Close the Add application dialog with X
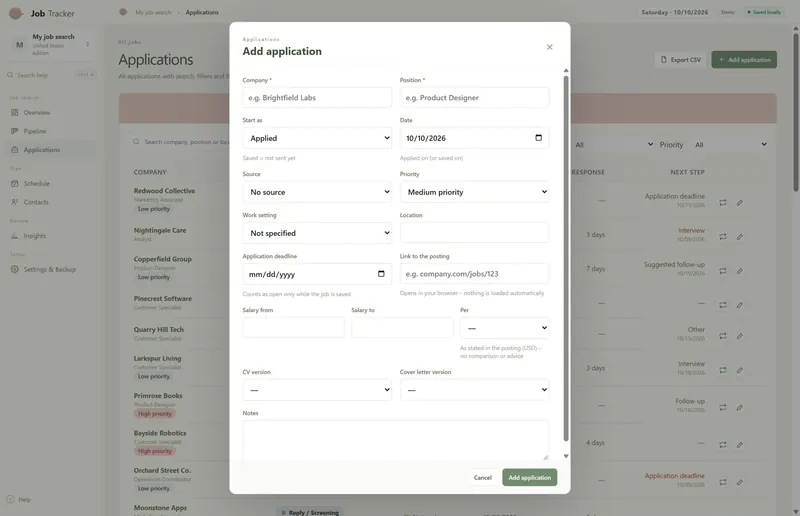This screenshot has width=800, height=516. tap(549, 47)
